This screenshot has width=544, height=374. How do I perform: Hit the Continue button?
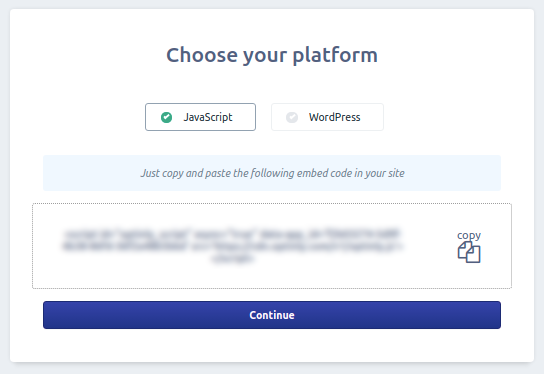[x=272, y=315]
